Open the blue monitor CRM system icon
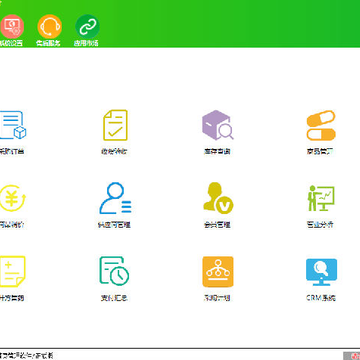The image size is (360, 360). (x=321, y=272)
